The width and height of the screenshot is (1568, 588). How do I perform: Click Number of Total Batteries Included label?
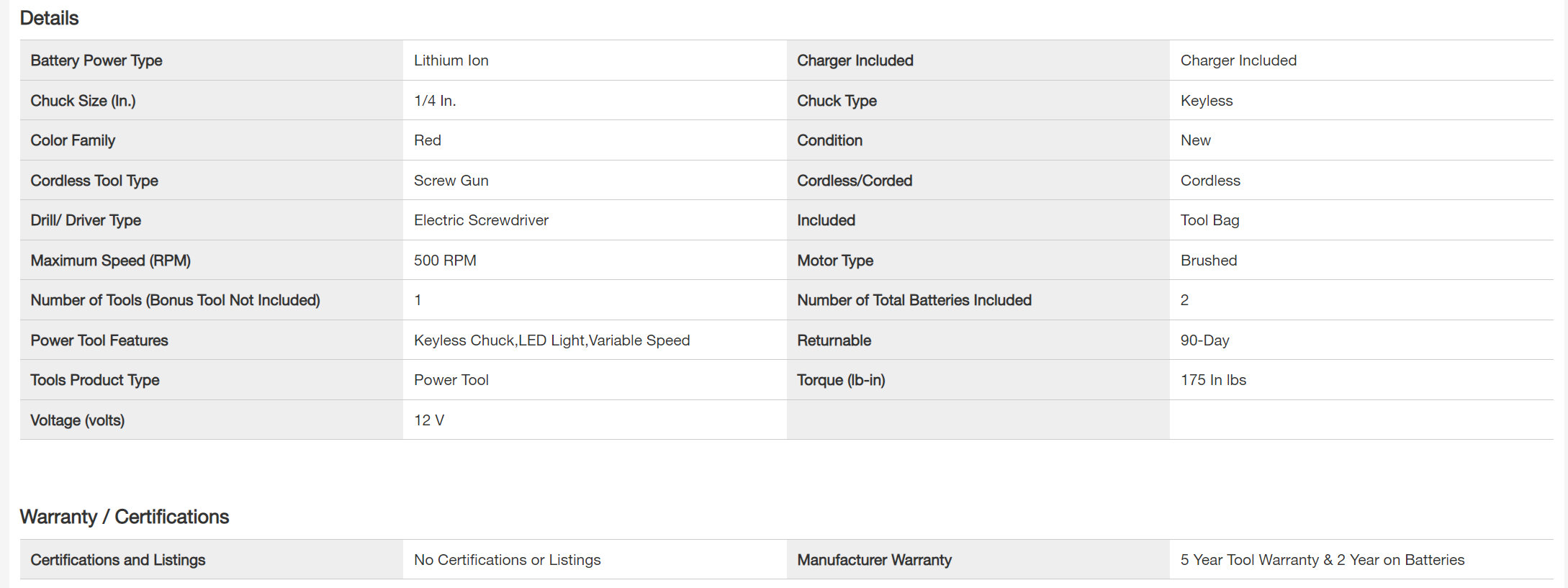click(x=914, y=300)
